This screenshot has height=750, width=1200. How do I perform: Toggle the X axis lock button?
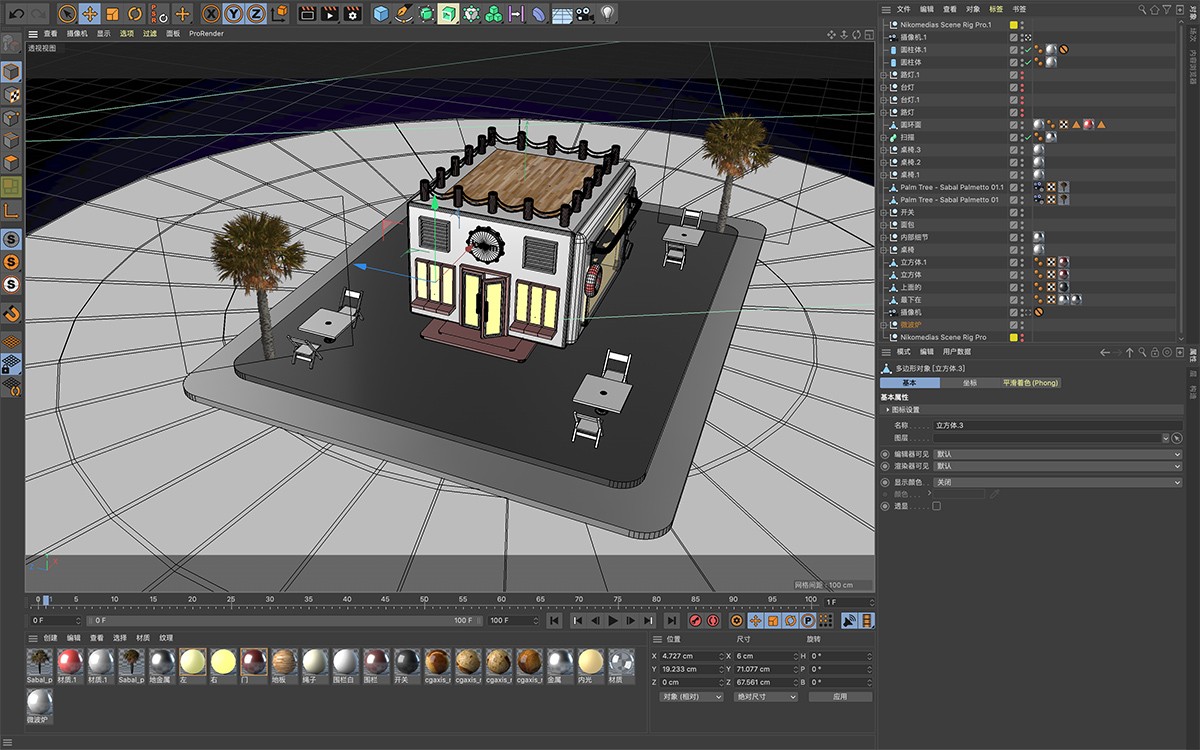pyautogui.click(x=211, y=14)
